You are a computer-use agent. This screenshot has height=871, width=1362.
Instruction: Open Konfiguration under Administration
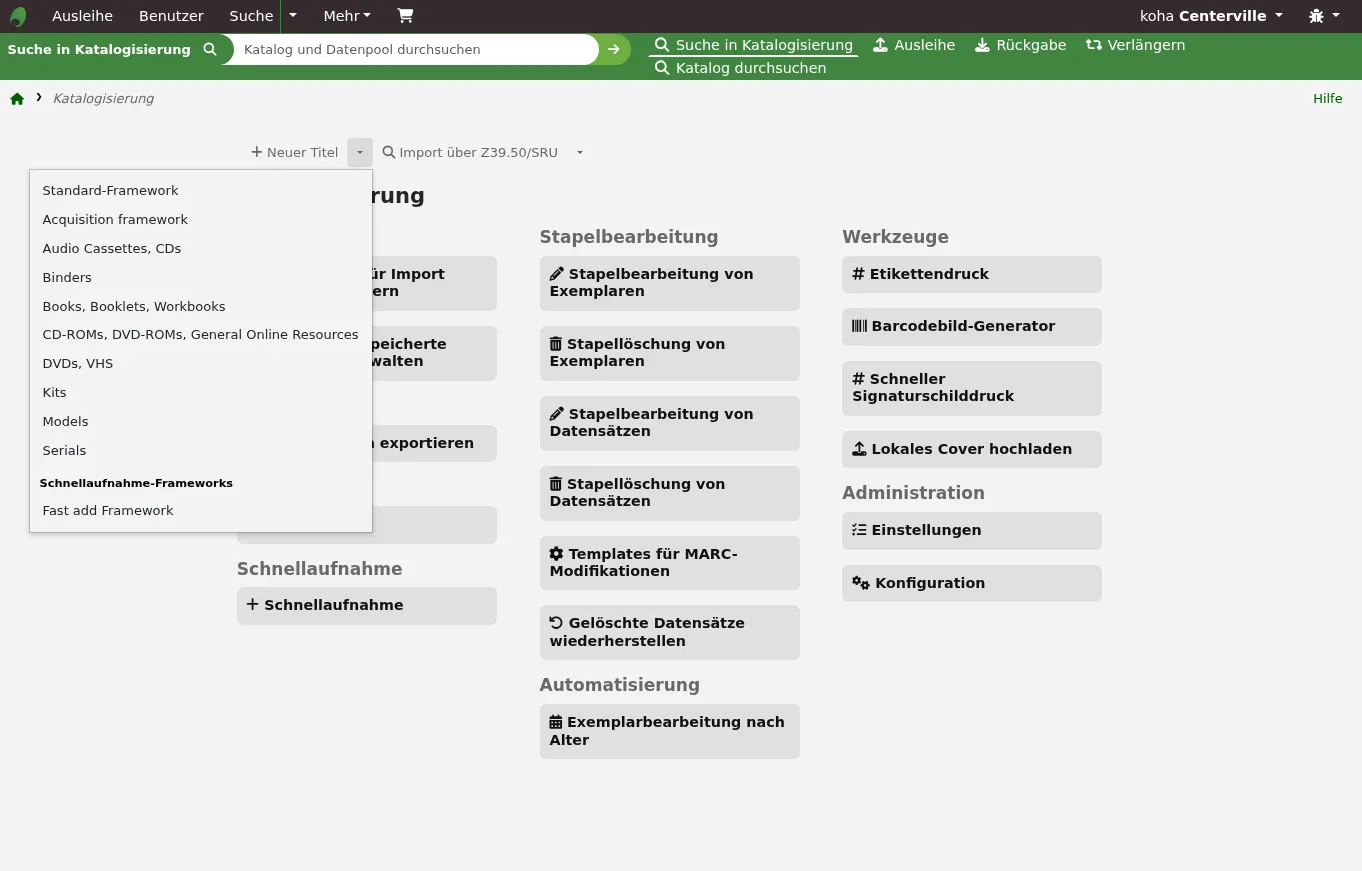click(x=972, y=583)
